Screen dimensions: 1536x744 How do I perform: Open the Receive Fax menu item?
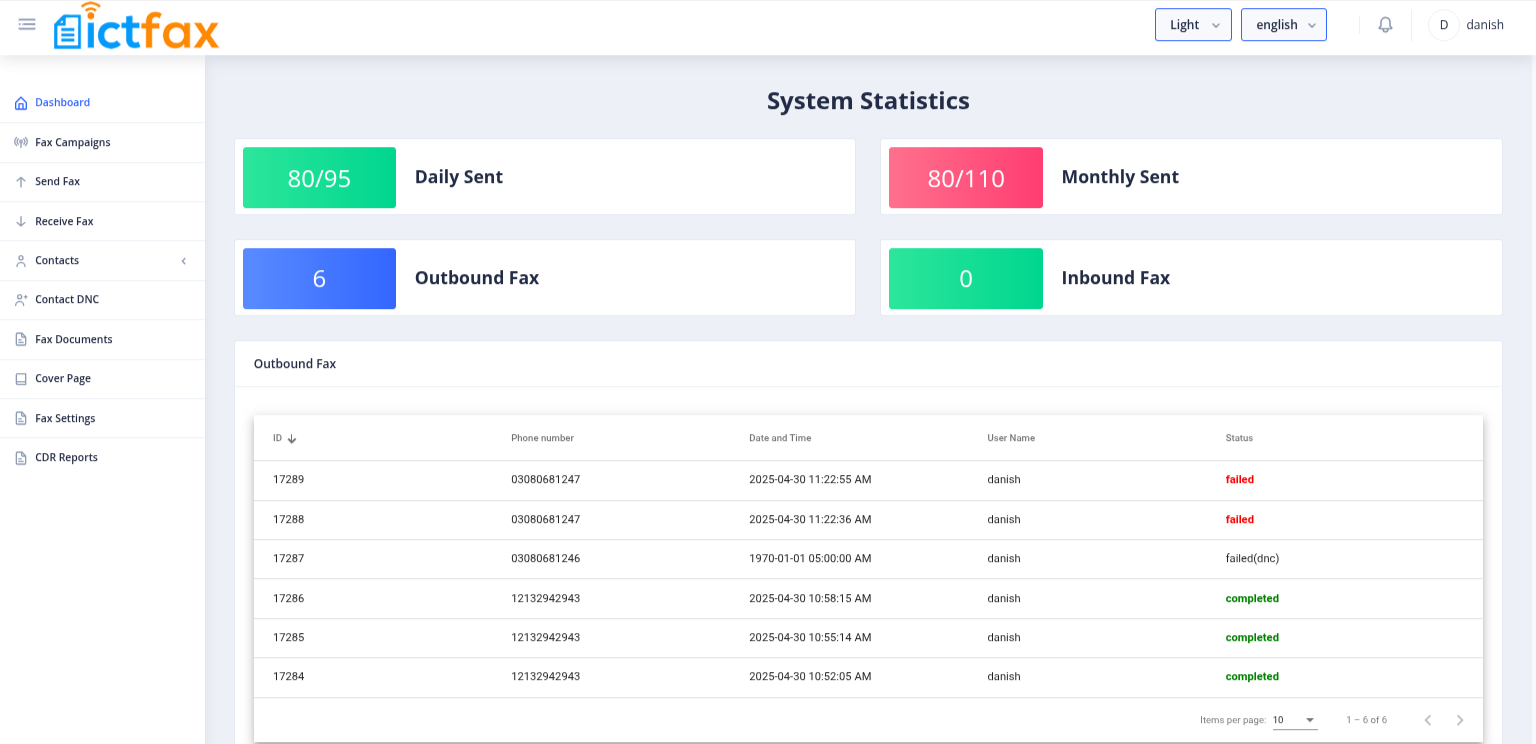[102, 221]
